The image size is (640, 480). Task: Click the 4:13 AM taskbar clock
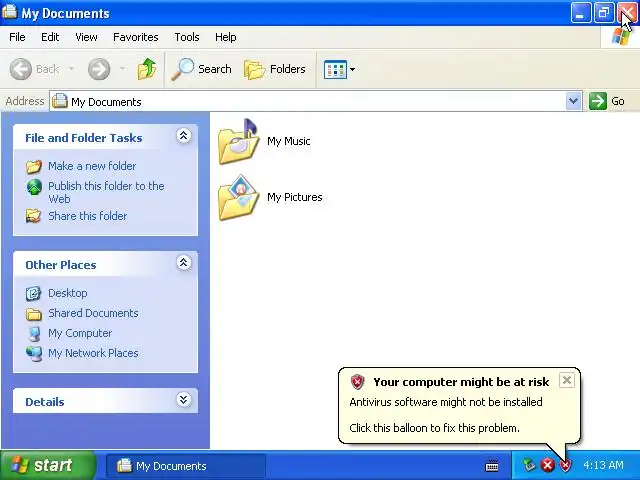pos(603,465)
